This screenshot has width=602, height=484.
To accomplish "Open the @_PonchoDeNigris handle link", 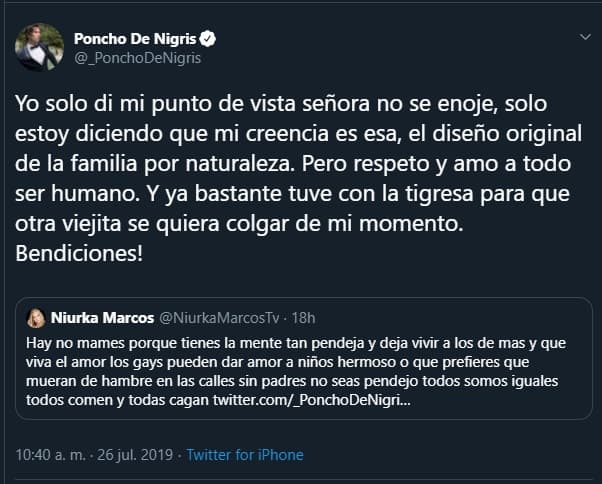I will click(x=137, y=58).
